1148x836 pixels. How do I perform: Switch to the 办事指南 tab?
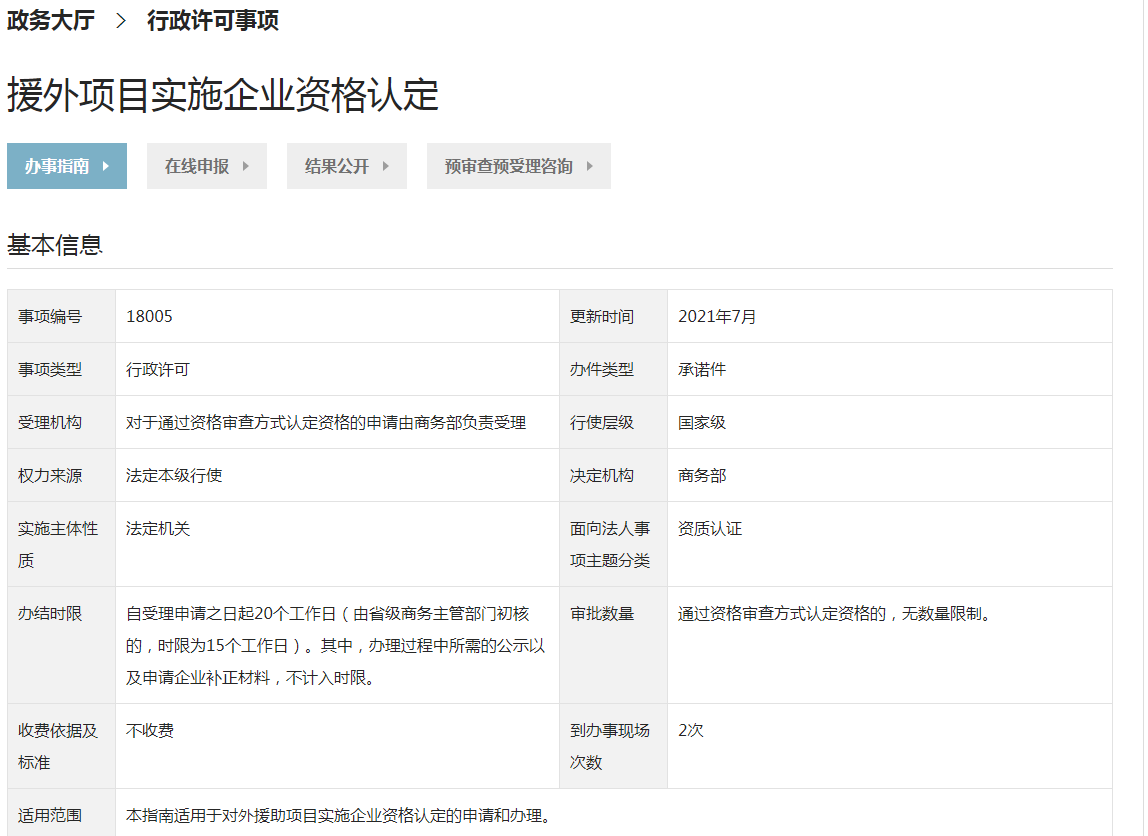tap(57, 167)
